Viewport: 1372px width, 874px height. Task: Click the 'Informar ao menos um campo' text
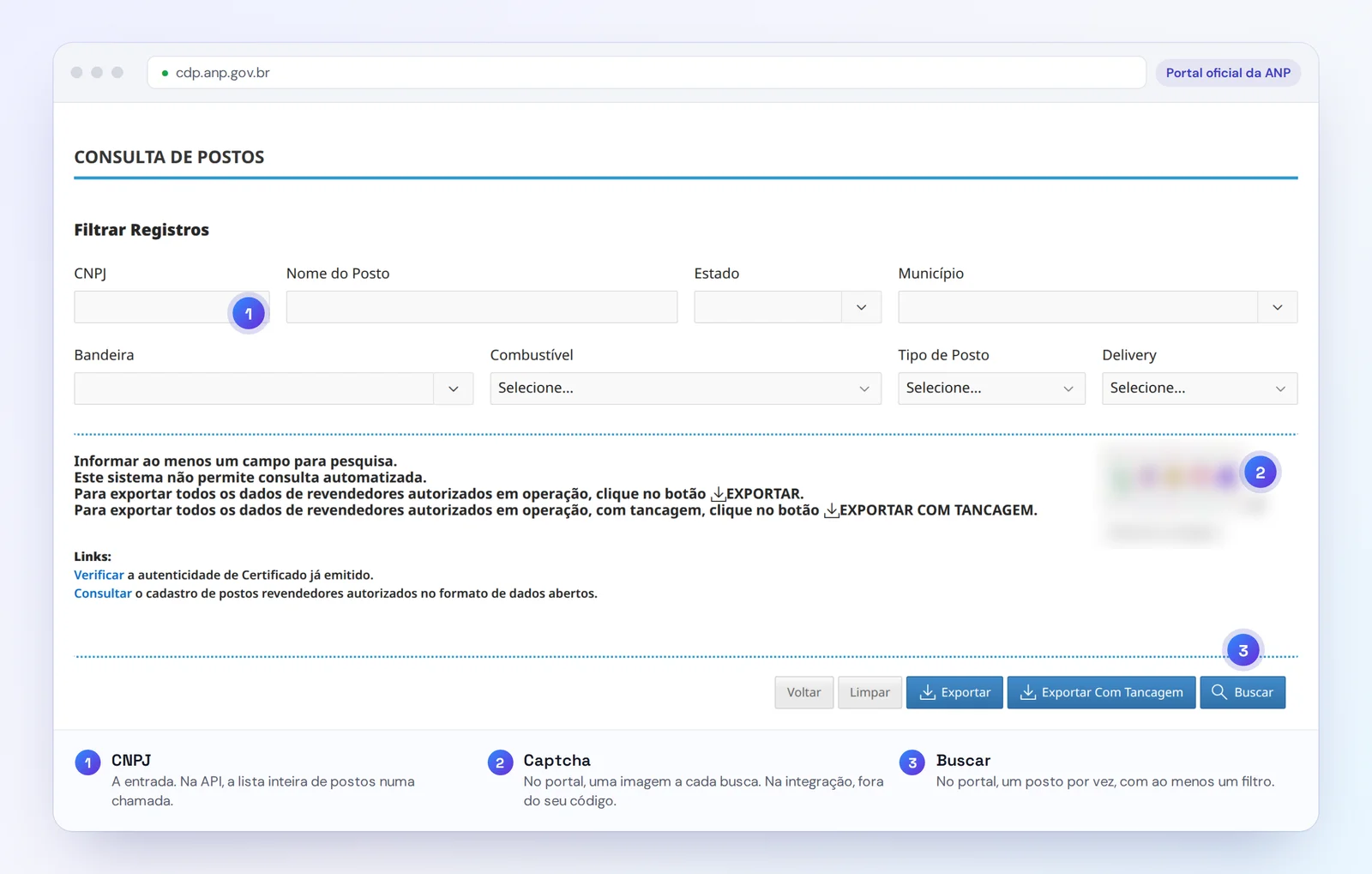pyautogui.click(x=235, y=461)
